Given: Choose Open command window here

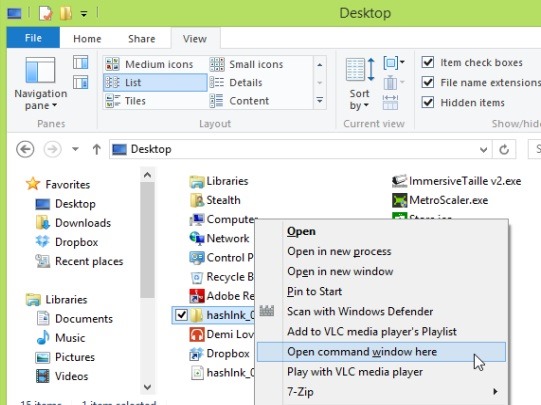Looking at the screenshot, I should point(381,352).
